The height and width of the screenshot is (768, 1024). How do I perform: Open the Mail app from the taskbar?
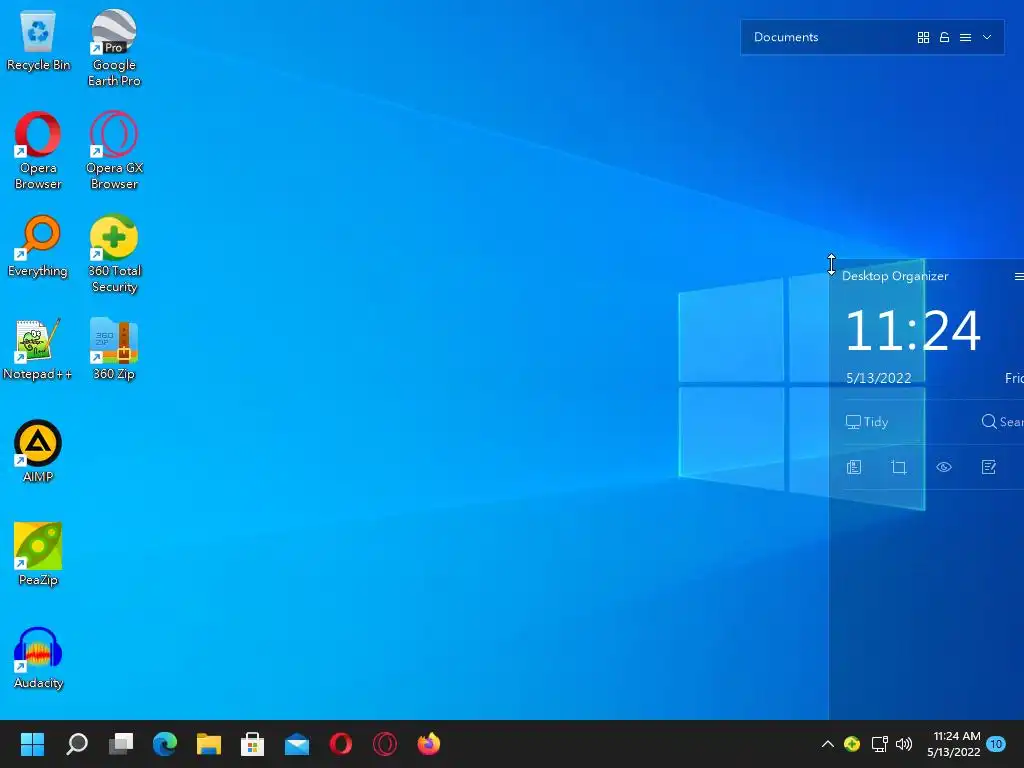(297, 744)
